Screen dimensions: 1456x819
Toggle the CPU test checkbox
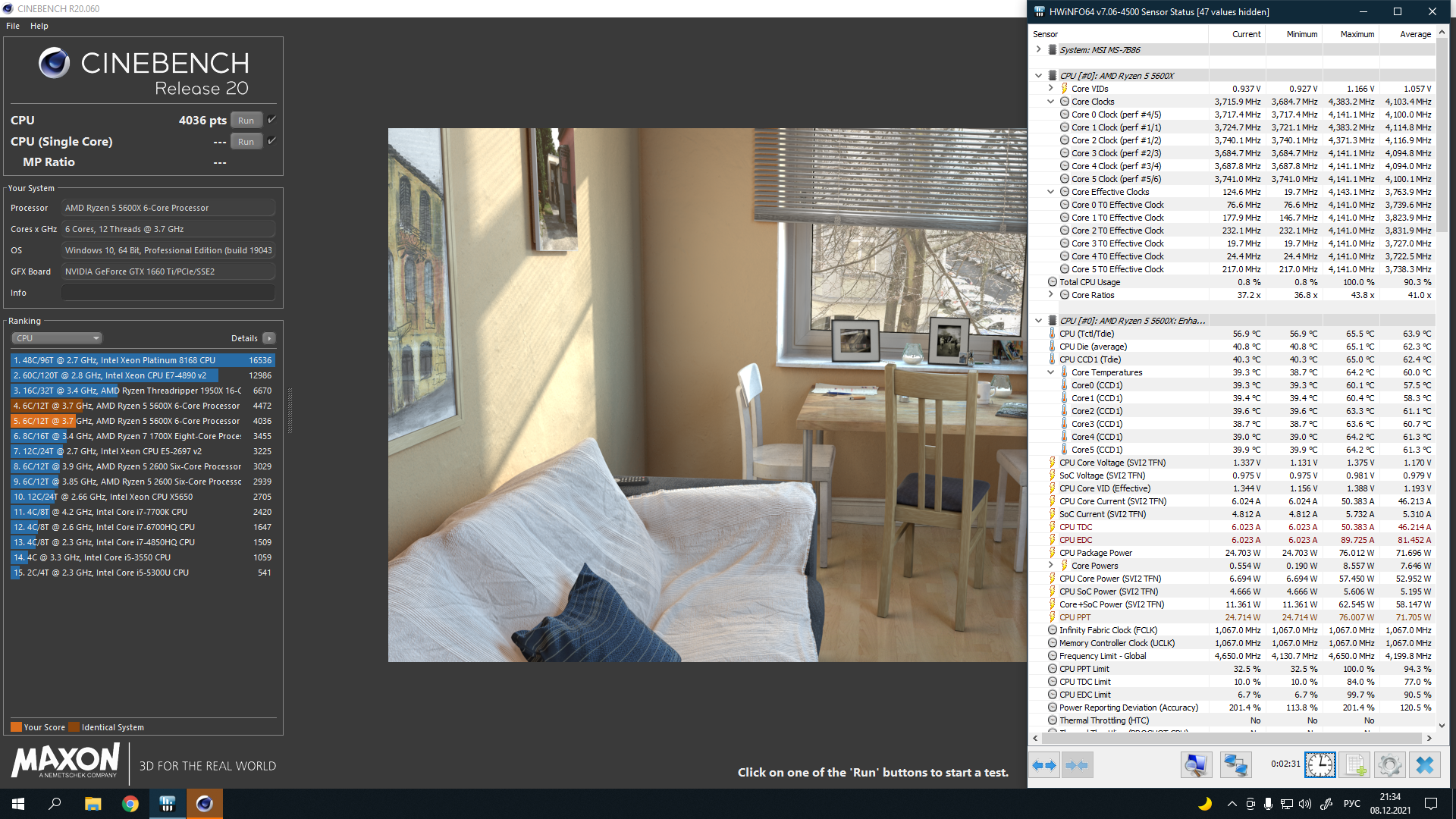tap(271, 120)
